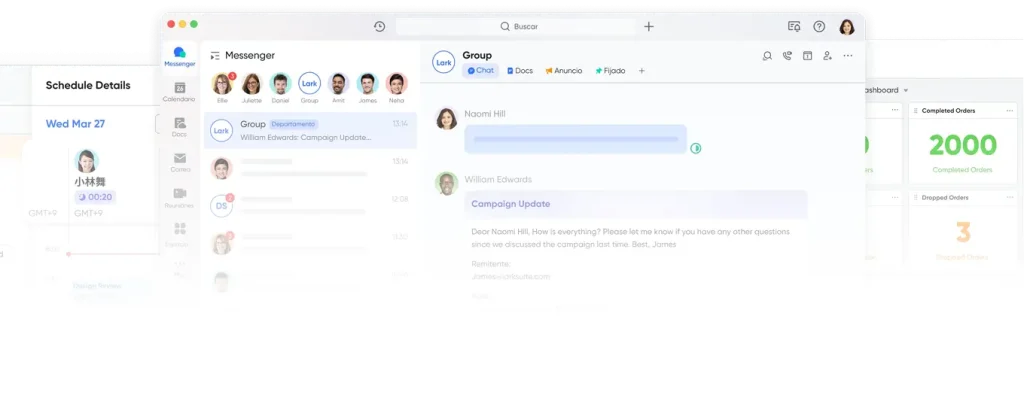The height and width of the screenshot is (401, 1024).
Task: Open the group calendar icon in chat header
Action: (x=807, y=56)
